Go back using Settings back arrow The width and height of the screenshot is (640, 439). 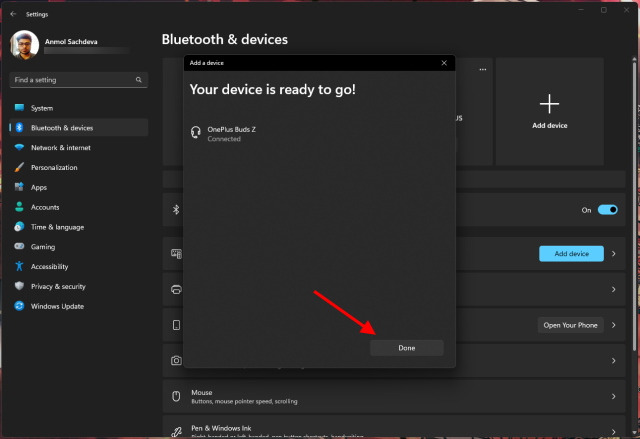[x=13, y=14]
